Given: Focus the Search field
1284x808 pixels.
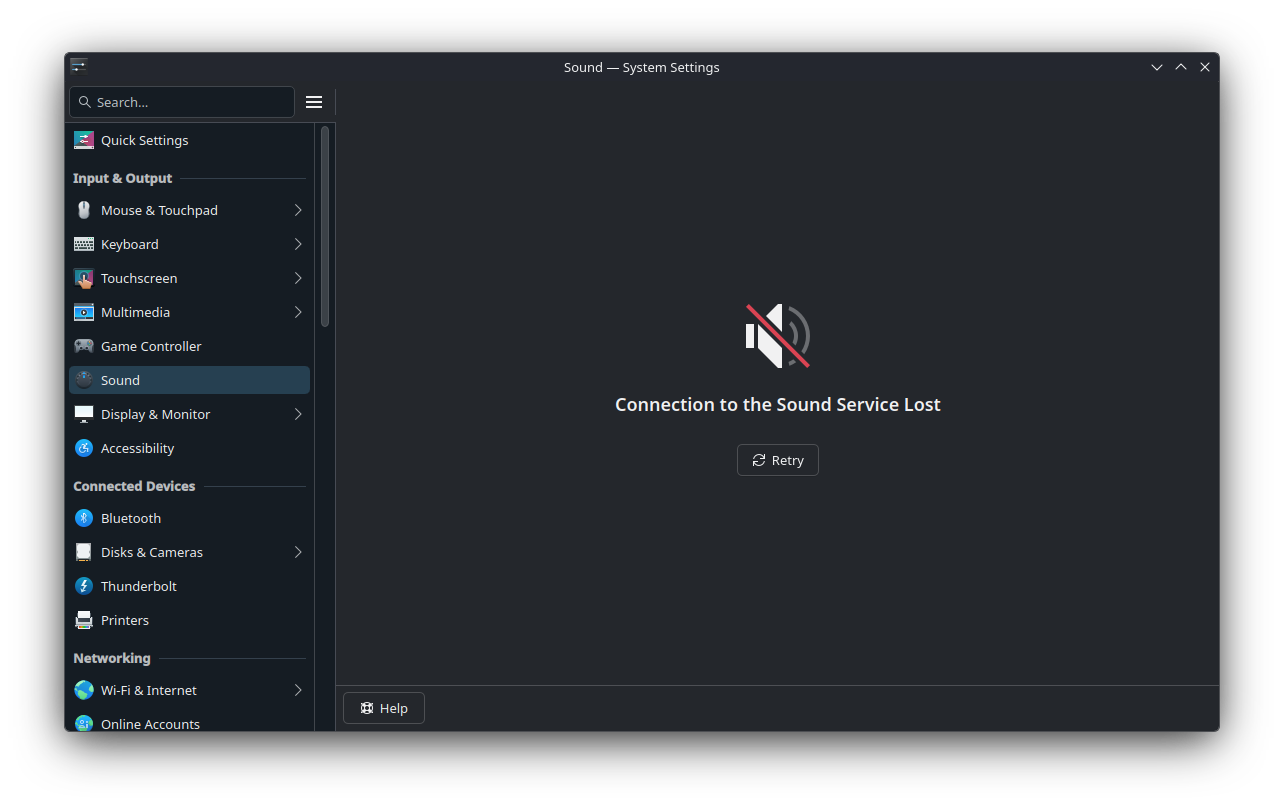Looking at the screenshot, I should coord(182,102).
